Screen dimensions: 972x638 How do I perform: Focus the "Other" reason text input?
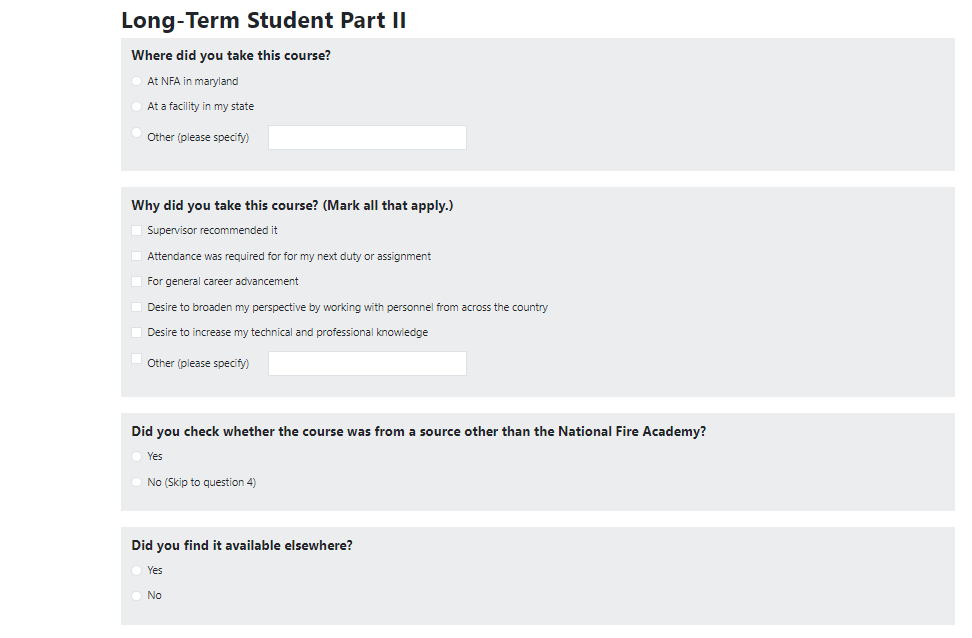tap(367, 364)
